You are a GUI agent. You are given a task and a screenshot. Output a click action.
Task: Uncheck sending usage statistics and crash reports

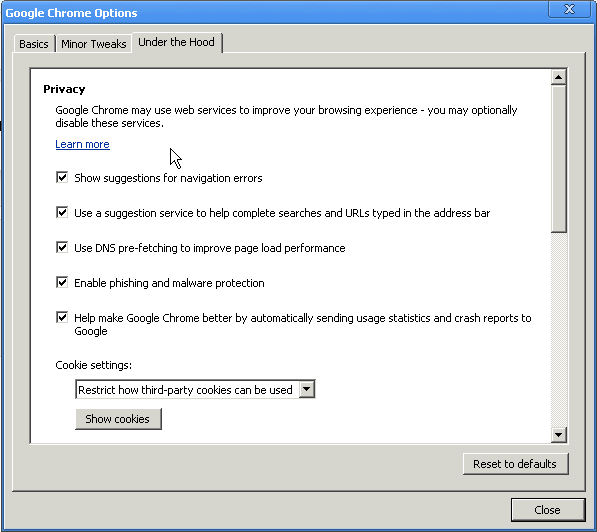click(x=62, y=318)
